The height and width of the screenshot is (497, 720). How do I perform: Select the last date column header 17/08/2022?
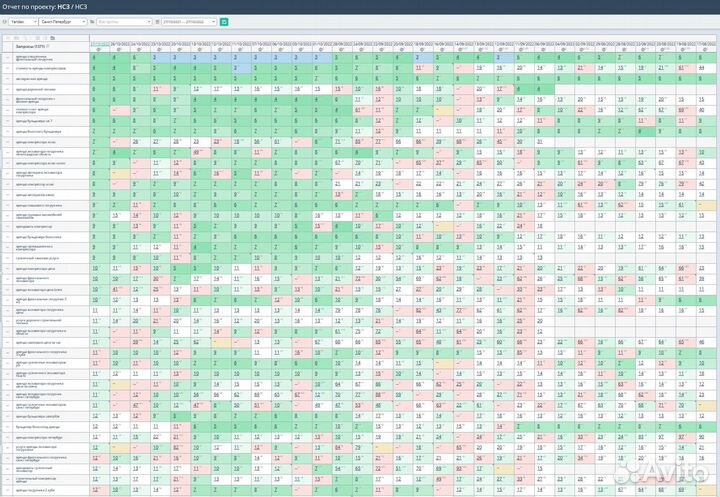click(709, 45)
